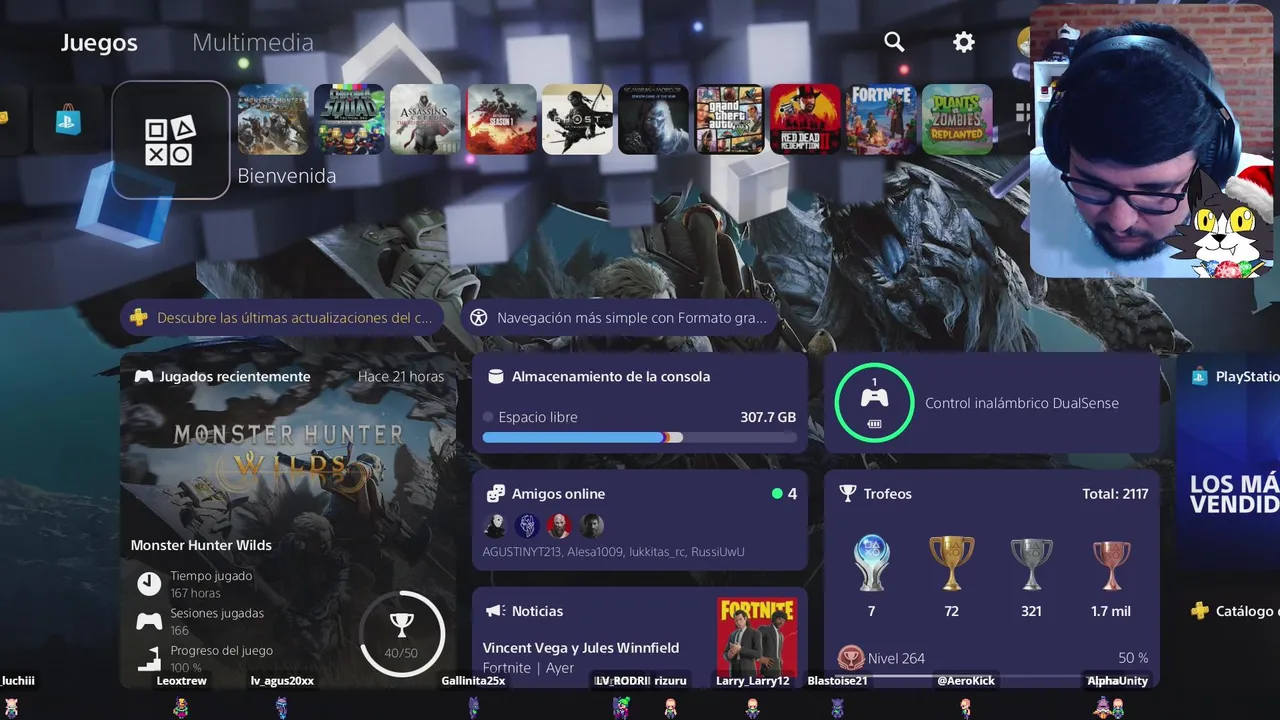
Task: Launch Plants vs Zombies Replanted tile
Action: click(x=958, y=119)
